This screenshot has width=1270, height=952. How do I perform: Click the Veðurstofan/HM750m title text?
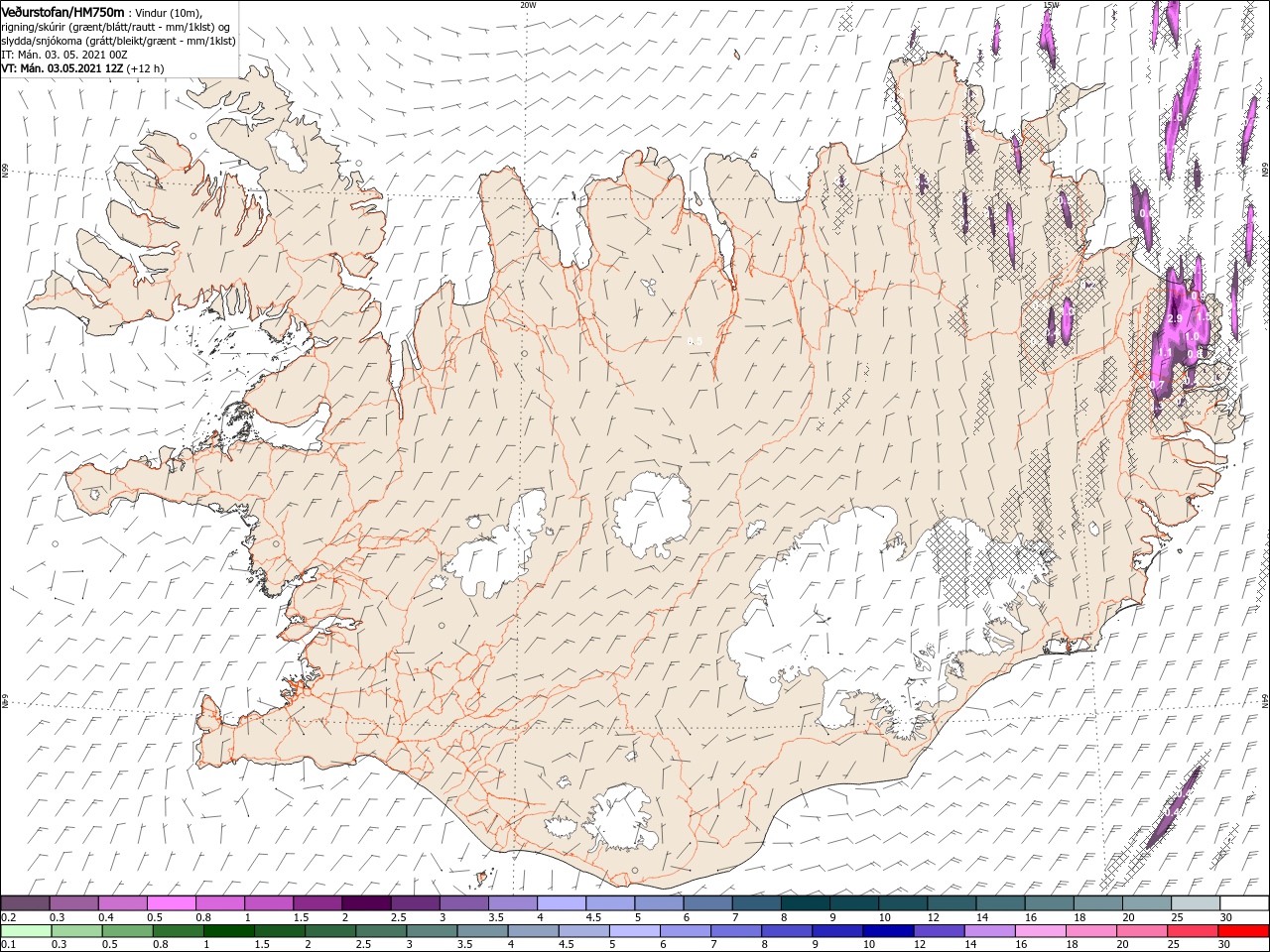point(63,12)
